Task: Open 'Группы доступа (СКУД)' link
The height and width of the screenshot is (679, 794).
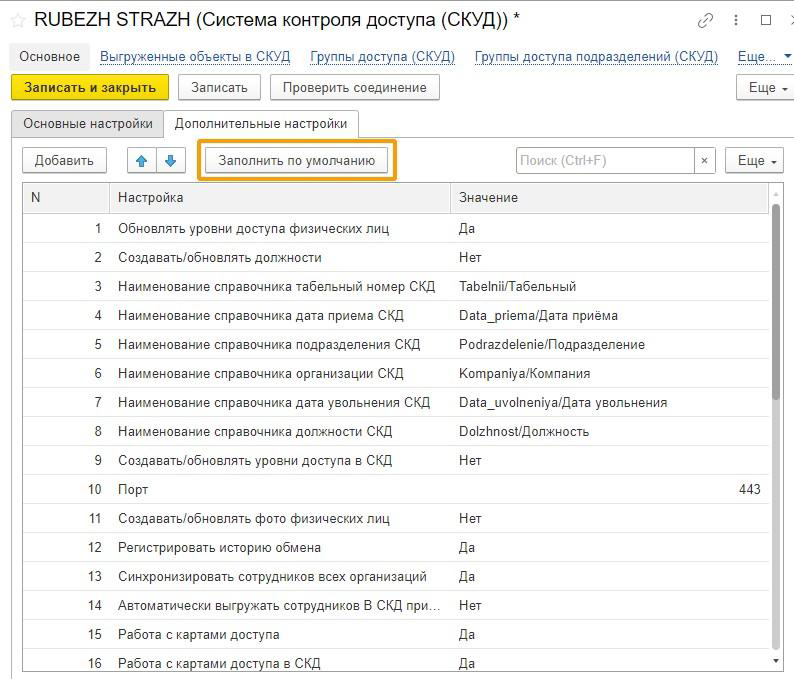Action: (x=382, y=57)
